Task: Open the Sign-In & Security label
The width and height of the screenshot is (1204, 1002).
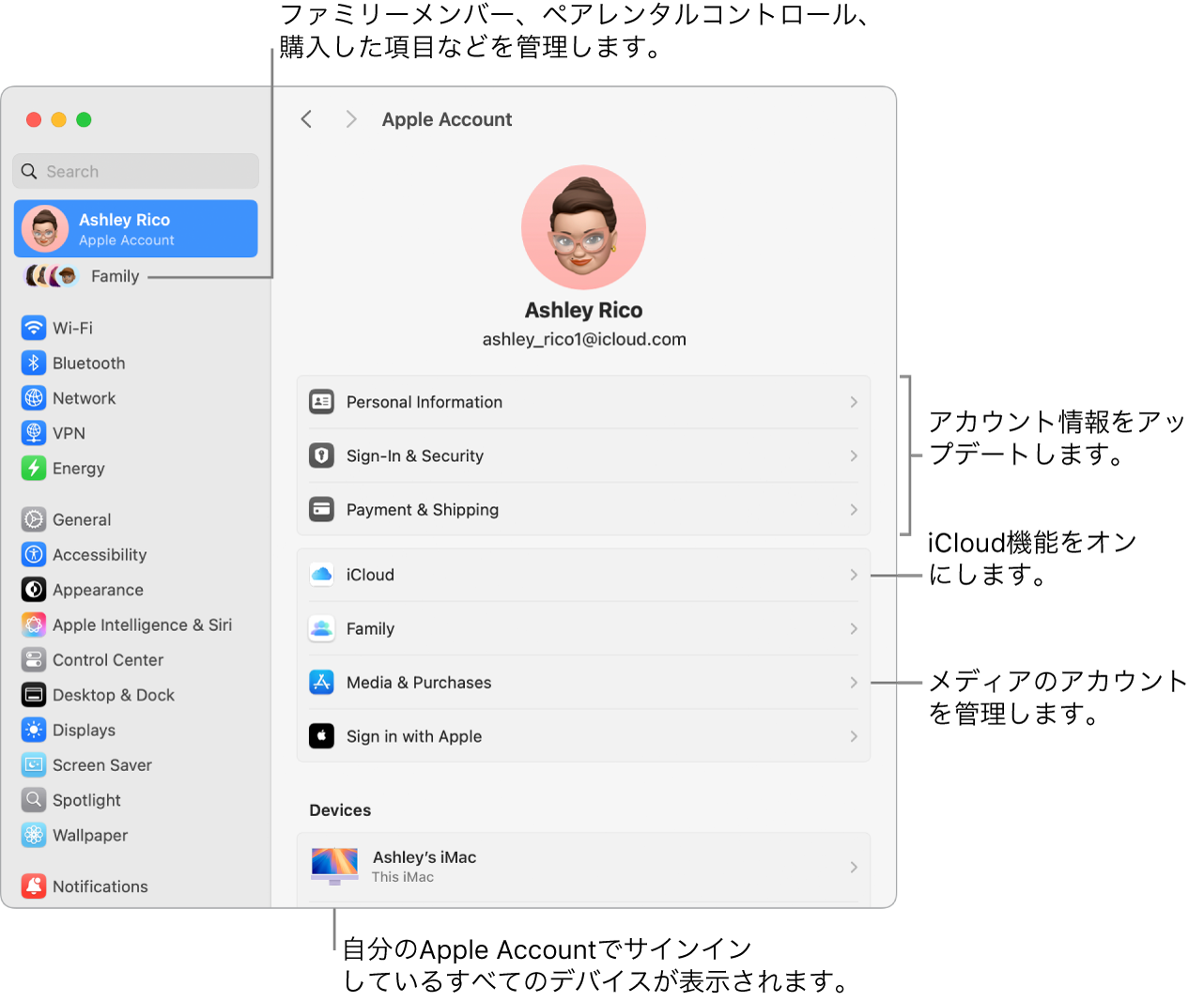Action: (x=415, y=455)
